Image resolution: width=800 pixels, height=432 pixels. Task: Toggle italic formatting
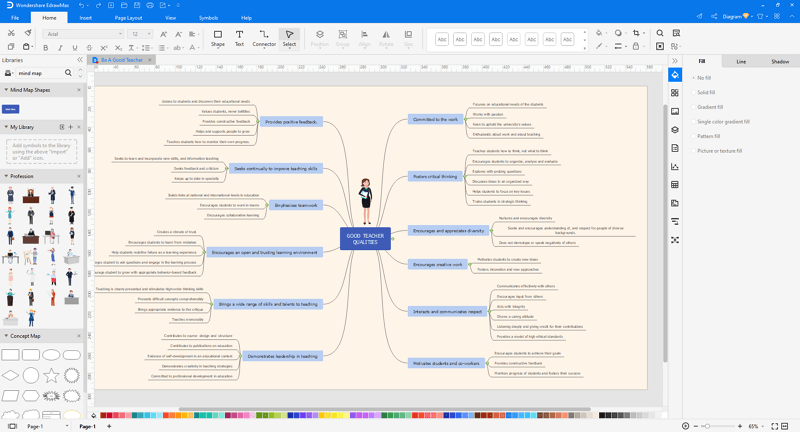pyautogui.click(x=60, y=48)
